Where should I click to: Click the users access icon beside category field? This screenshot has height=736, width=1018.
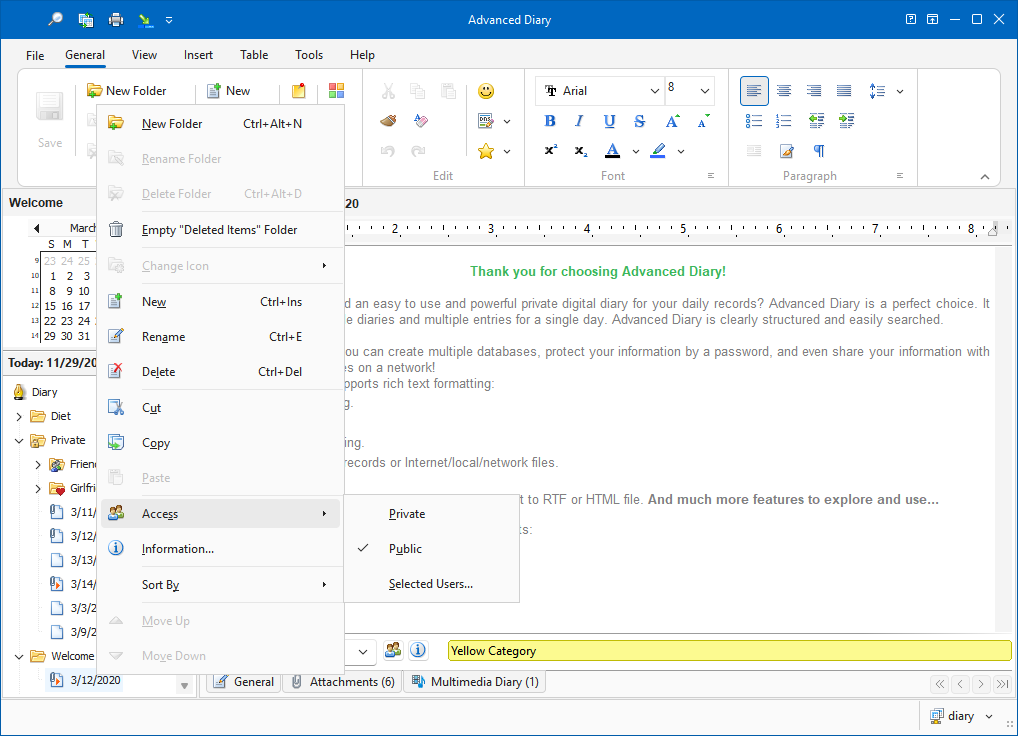click(393, 650)
